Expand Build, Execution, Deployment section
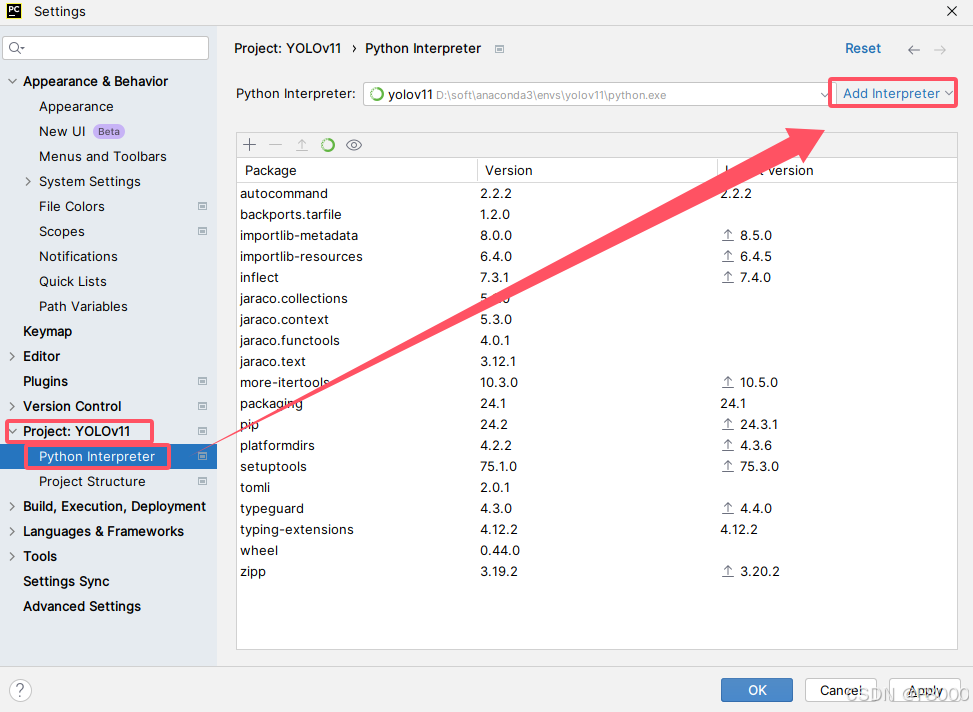The height and width of the screenshot is (712, 973). point(12,507)
